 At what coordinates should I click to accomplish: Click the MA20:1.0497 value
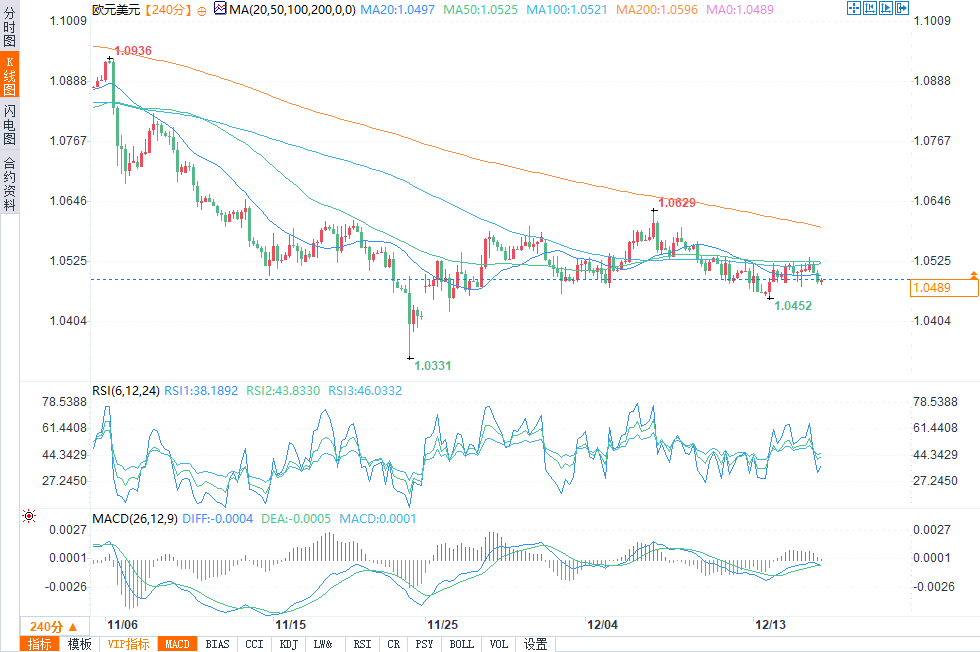click(398, 10)
